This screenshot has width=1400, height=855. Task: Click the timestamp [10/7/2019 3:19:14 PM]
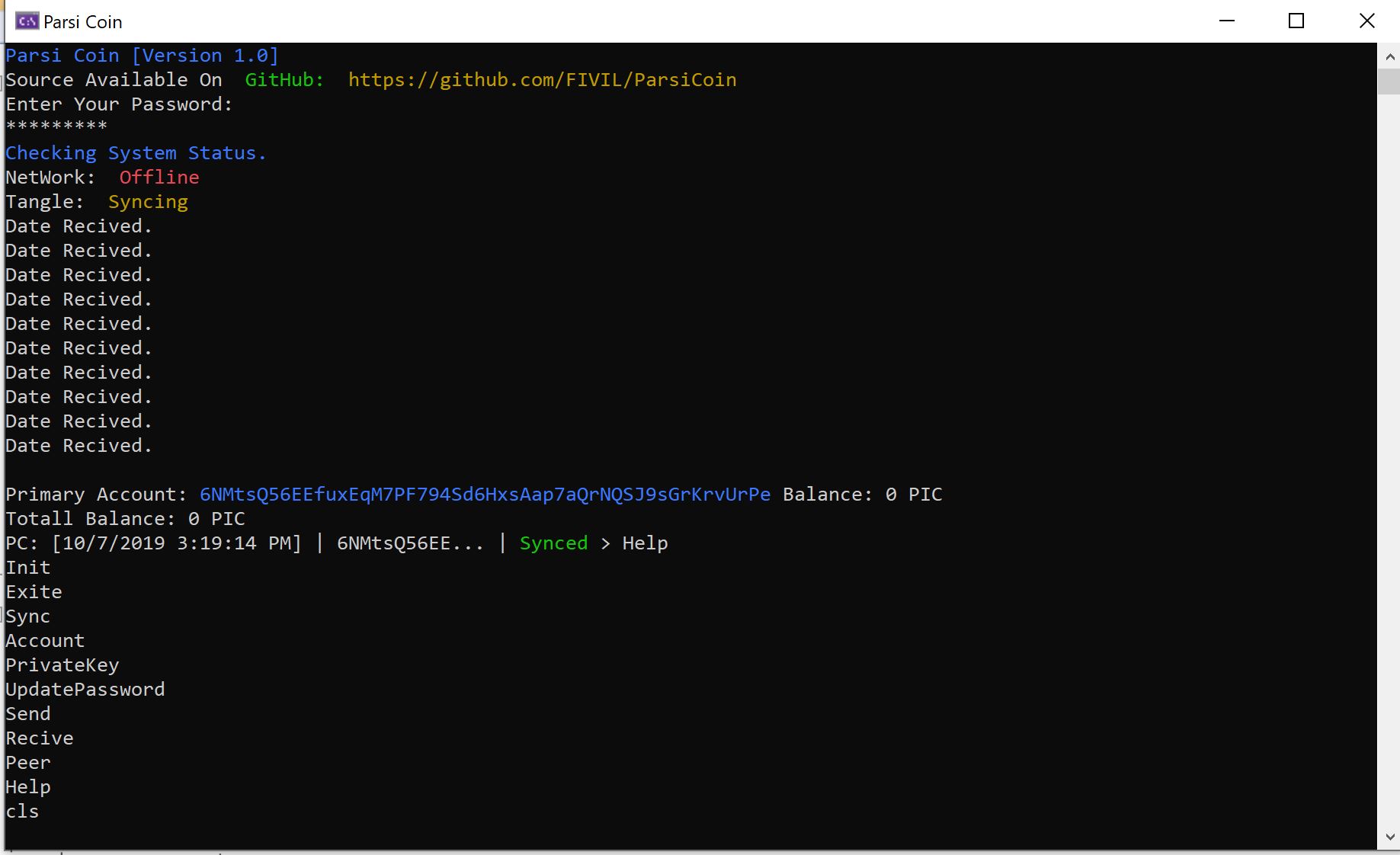(x=177, y=543)
